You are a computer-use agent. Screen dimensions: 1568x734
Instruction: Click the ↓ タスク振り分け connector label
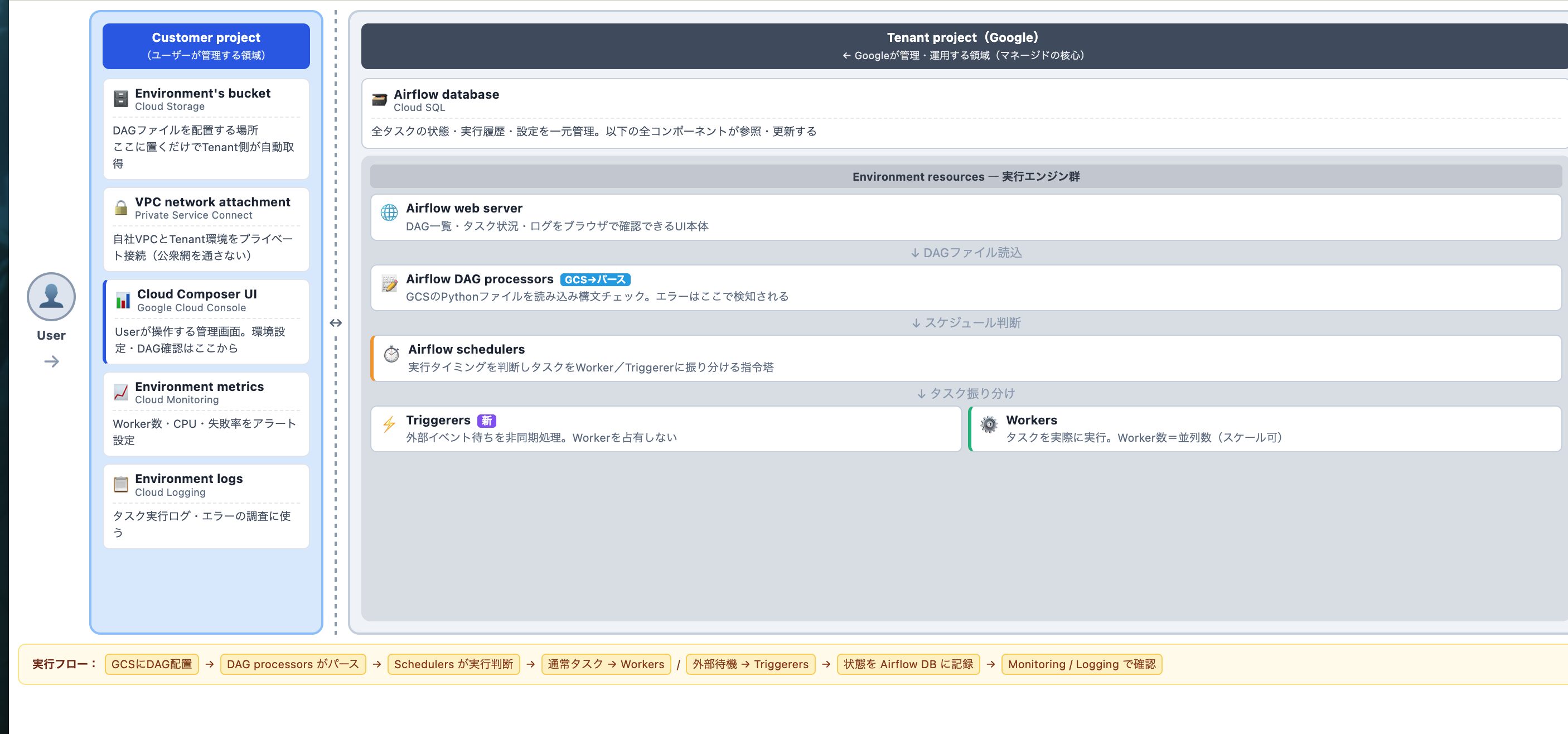(x=966, y=394)
